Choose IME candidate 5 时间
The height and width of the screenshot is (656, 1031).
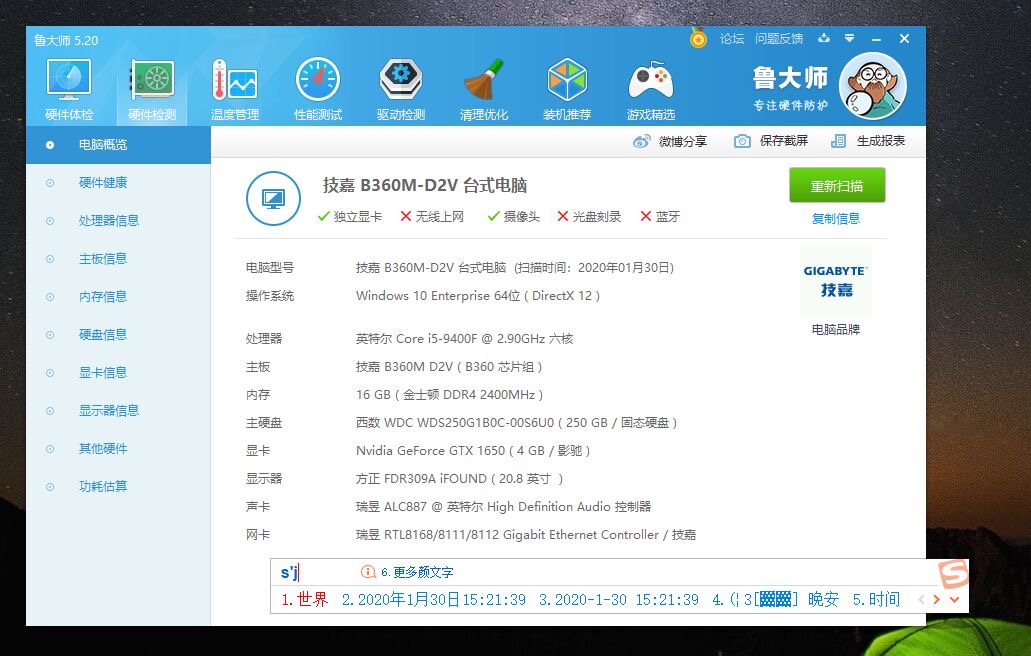point(876,599)
